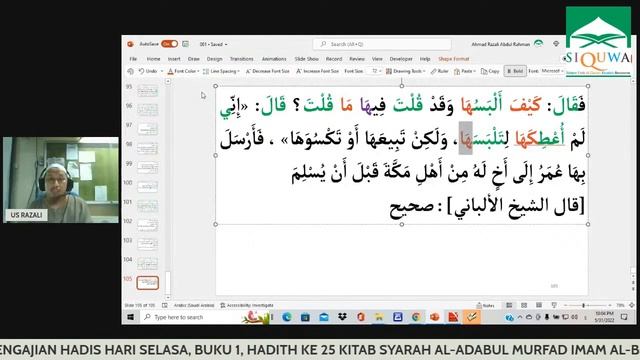Image resolution: width=640 pixels, height=360 pixels.
Task: Toggle the Bold button
Action: (x=515, y=71)
